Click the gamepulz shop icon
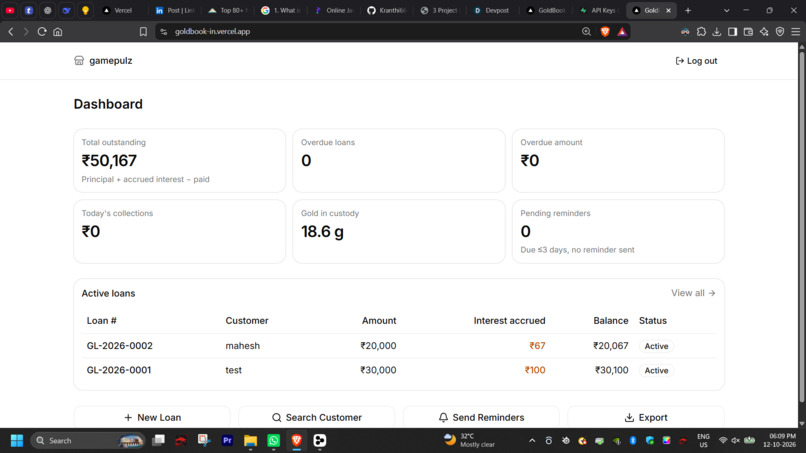The image size is (806, 453). pos(79,61)
